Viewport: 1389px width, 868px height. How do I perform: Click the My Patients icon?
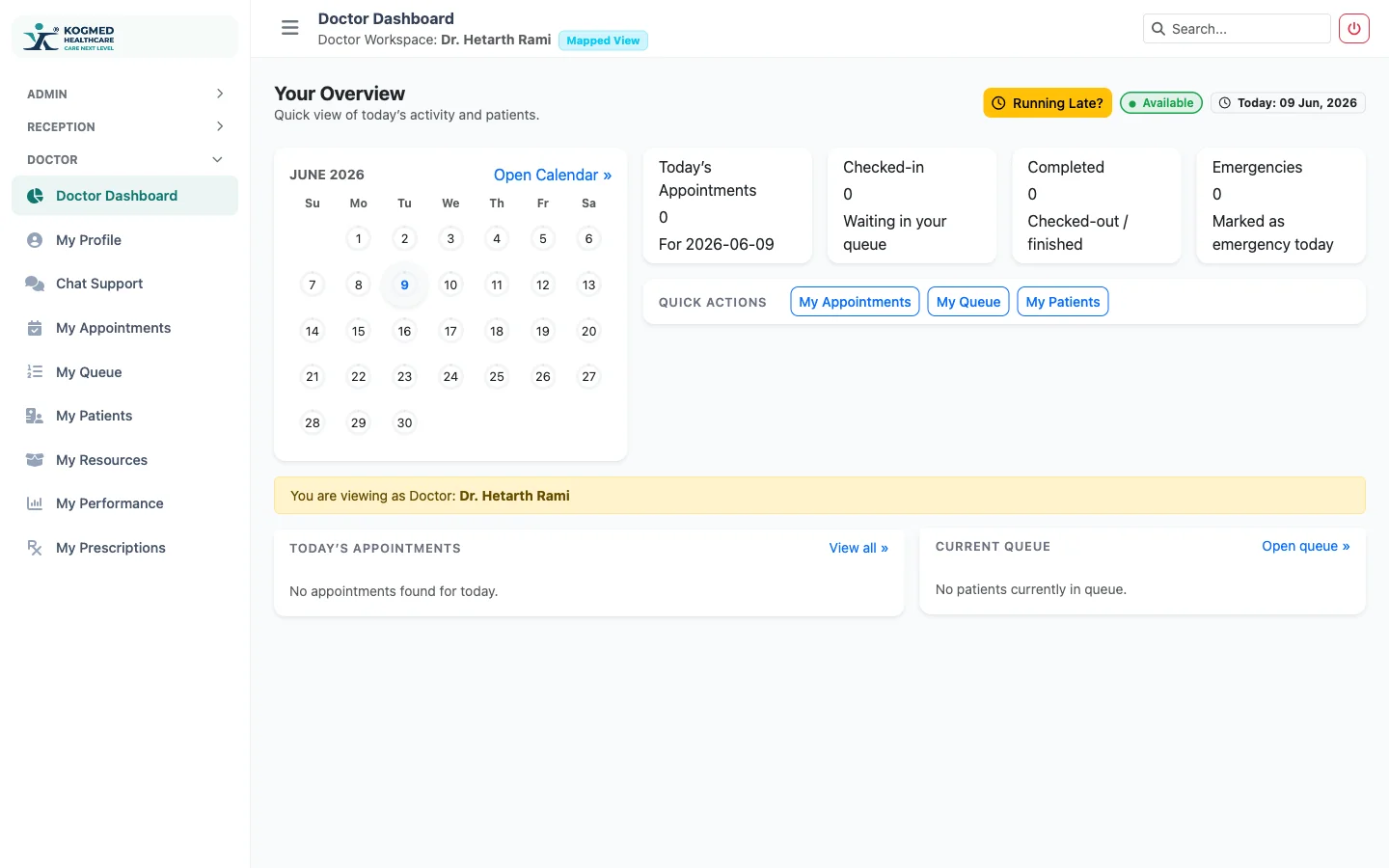pyautogui.click(x=35, y=416)
